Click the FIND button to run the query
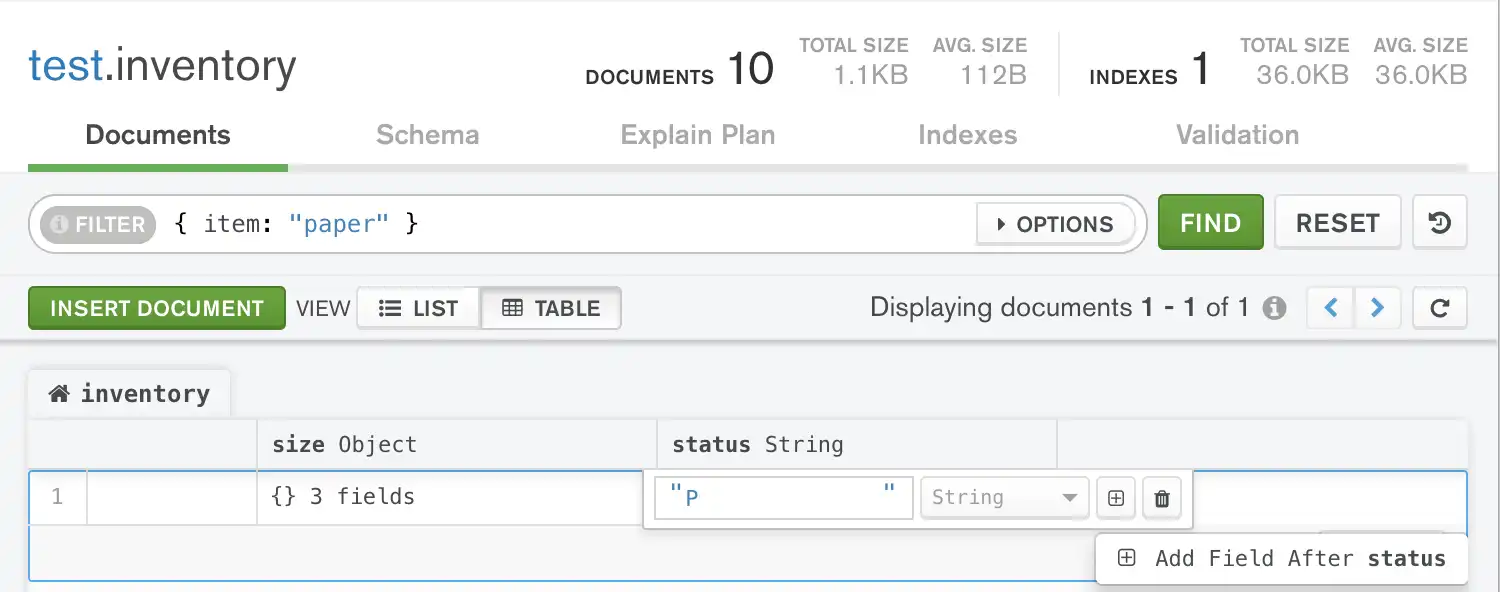 click(1210, 222)
